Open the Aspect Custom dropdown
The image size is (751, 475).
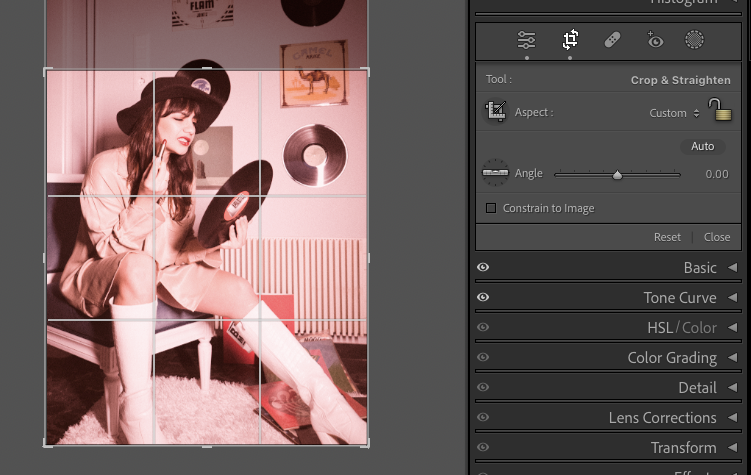[x=675, y=113]
